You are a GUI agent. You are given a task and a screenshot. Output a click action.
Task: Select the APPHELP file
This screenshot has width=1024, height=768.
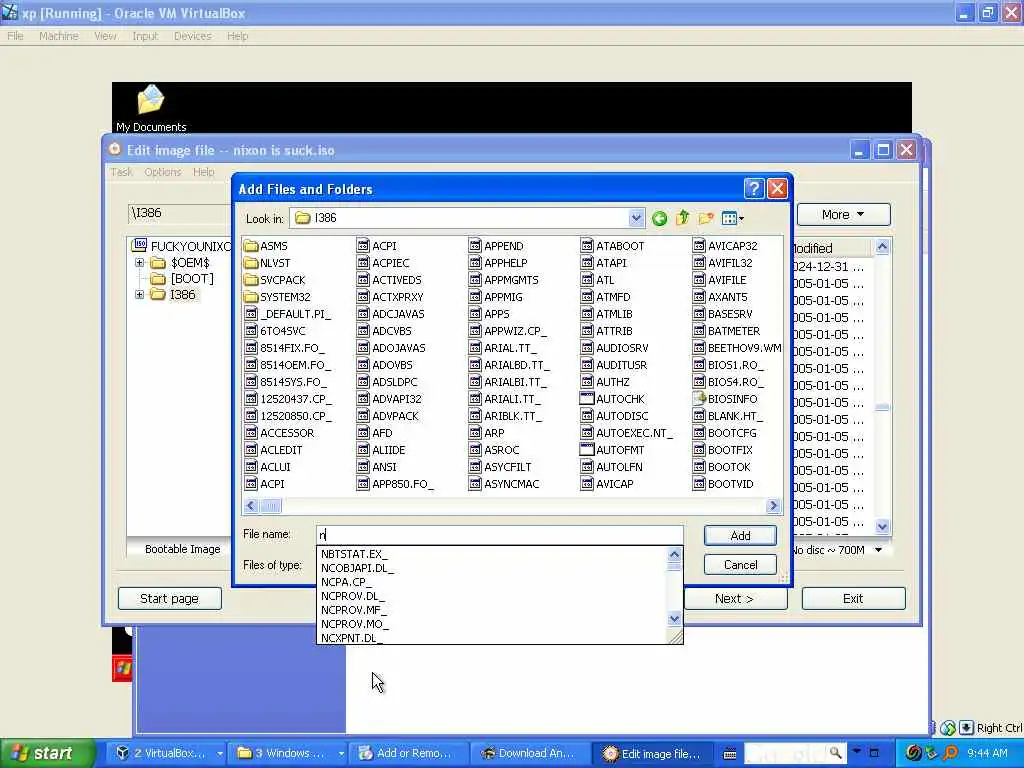498,263
